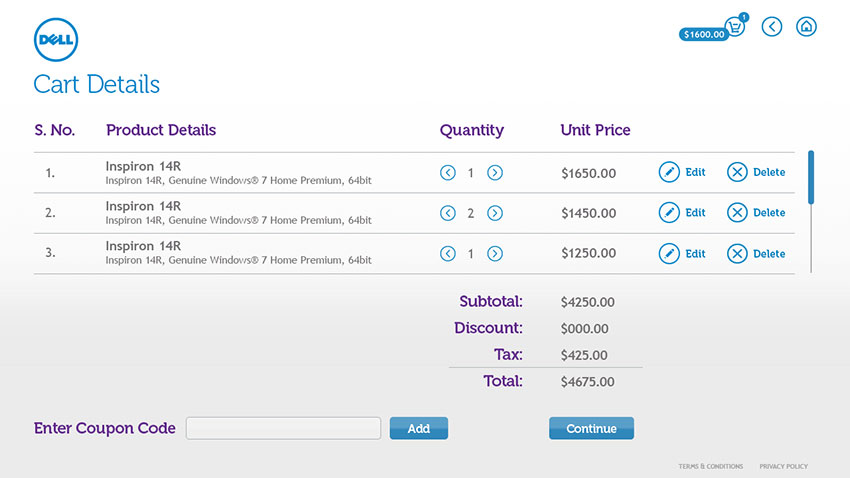
Task: Select the Inspiron 14R title in row 2
Action: coord(143,206)
